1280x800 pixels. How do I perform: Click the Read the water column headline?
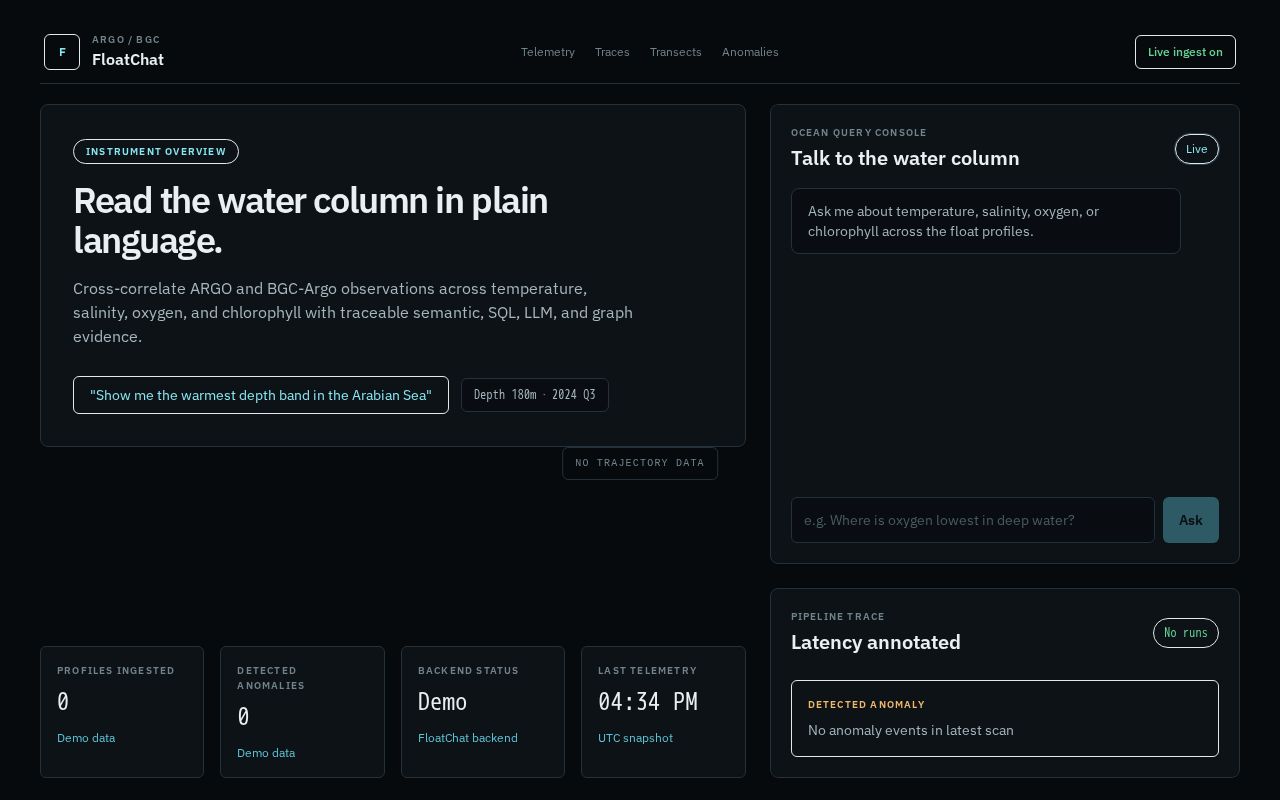click(x=310, y=220)
